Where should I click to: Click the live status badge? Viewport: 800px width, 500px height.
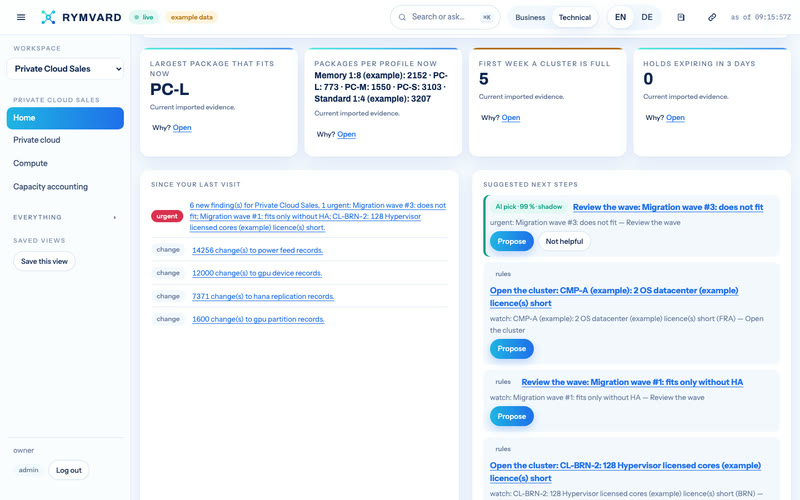click(144, 17)
